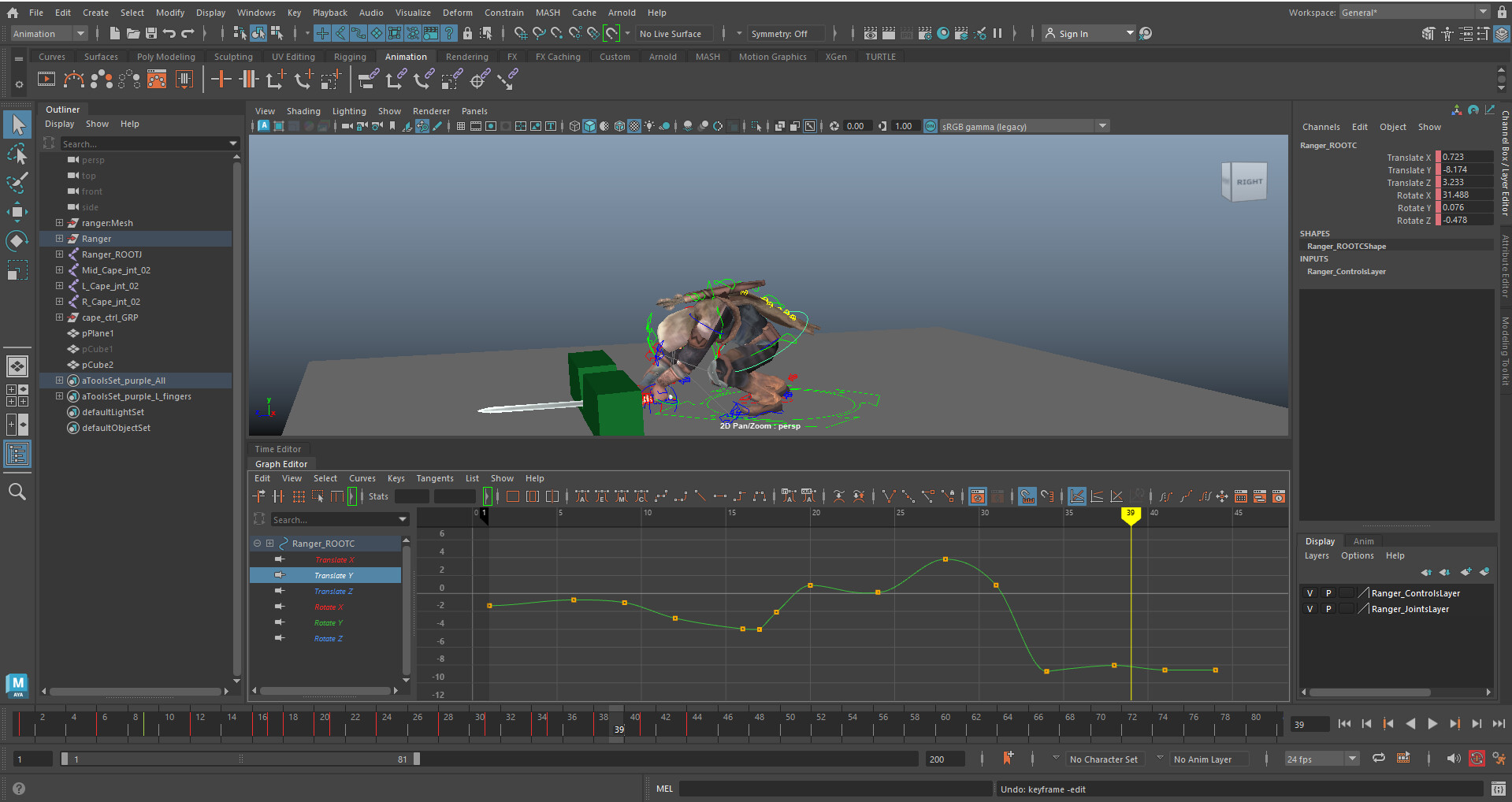
Task: Open the Playblast icon on the Animation shelf
Action: point(46,79)
